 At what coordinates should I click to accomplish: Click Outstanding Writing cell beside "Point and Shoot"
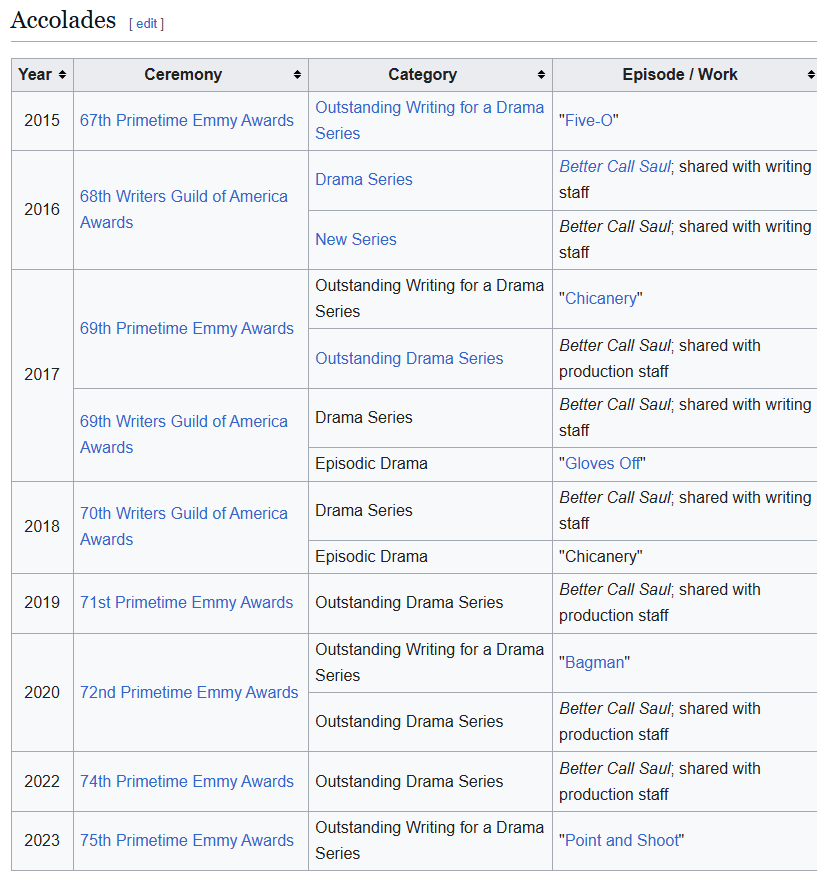tap(430, 841)
